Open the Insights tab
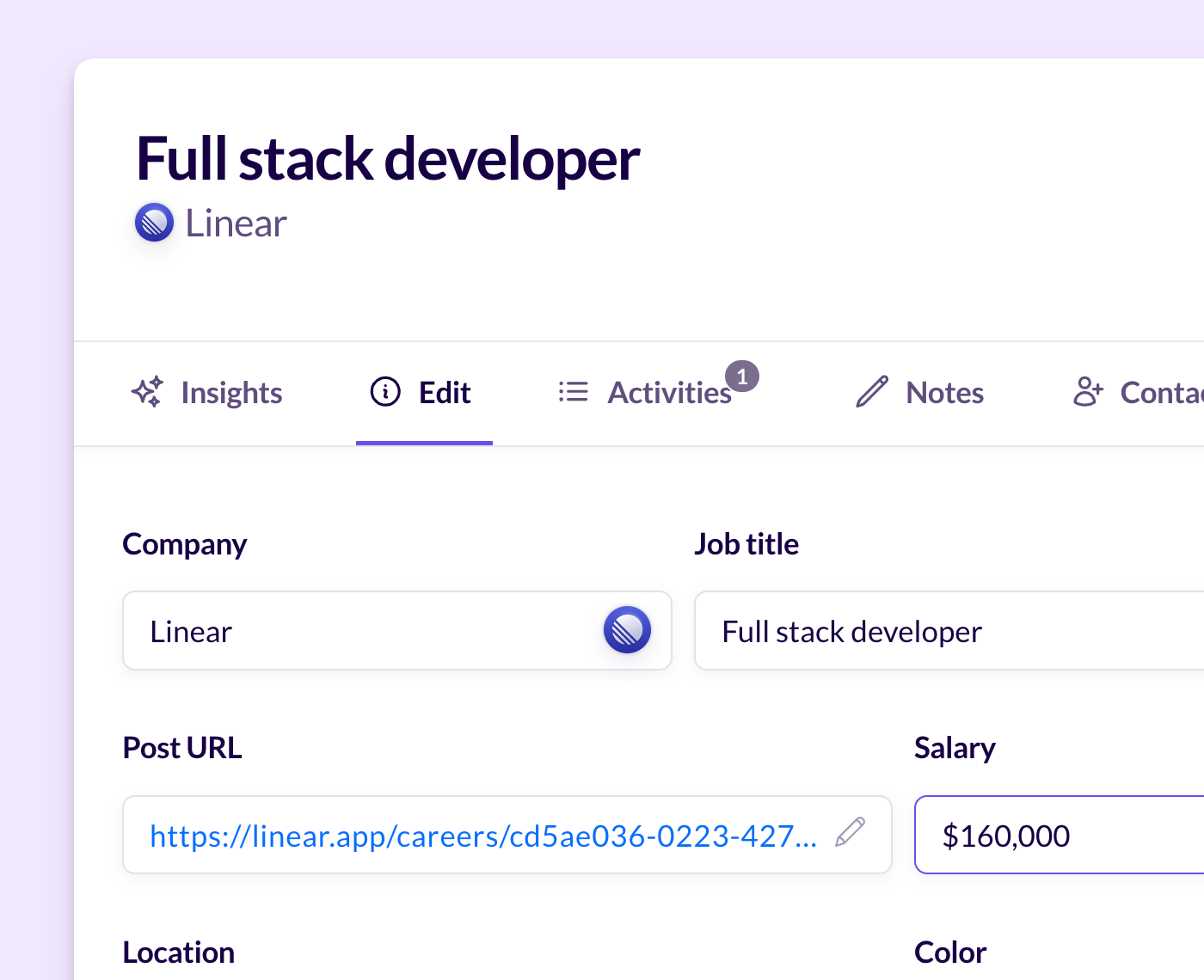 pyautogui.click(x=206, y=393)
